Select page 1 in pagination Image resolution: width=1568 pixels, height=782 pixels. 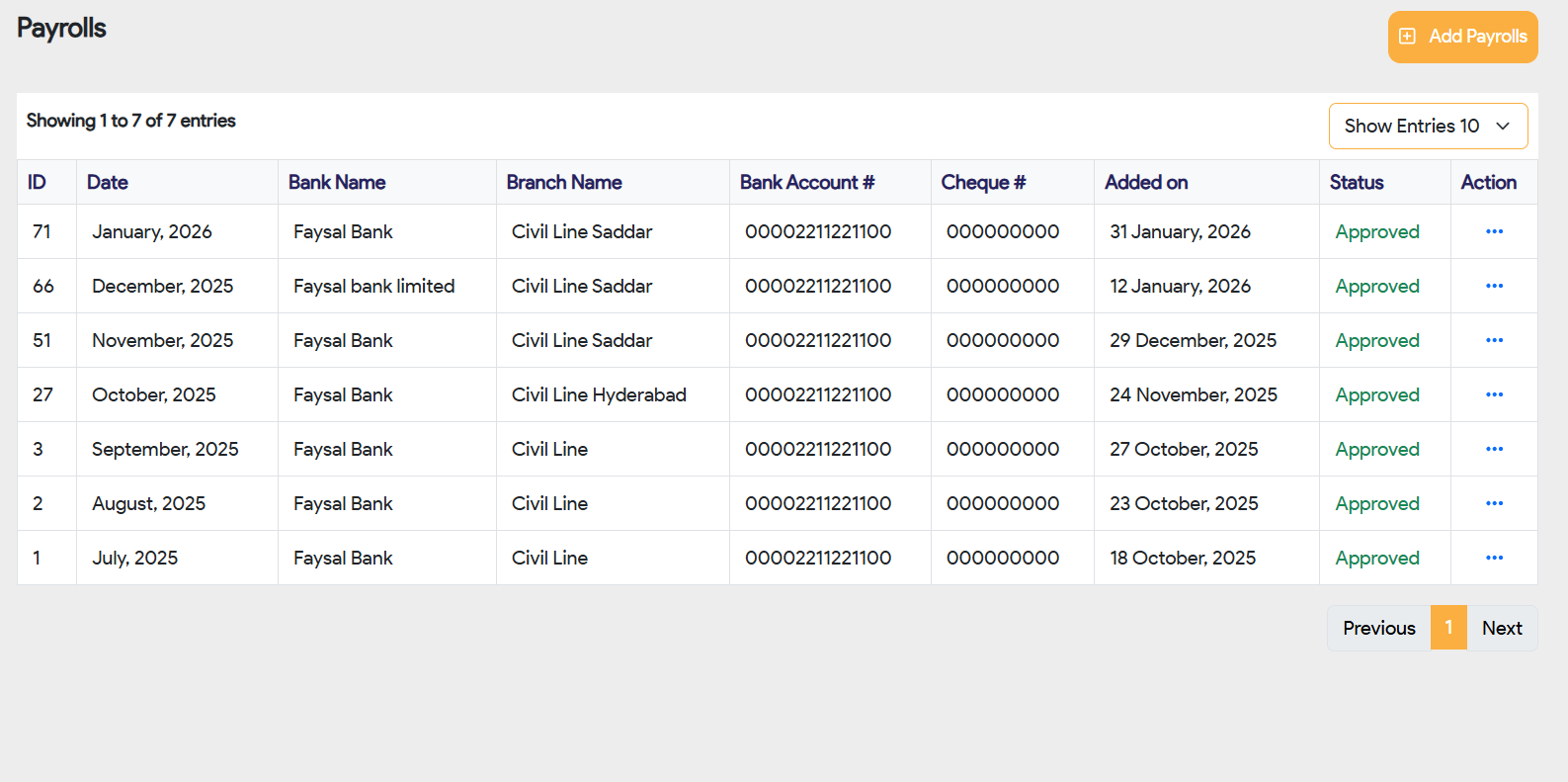tap(1448, 628)
